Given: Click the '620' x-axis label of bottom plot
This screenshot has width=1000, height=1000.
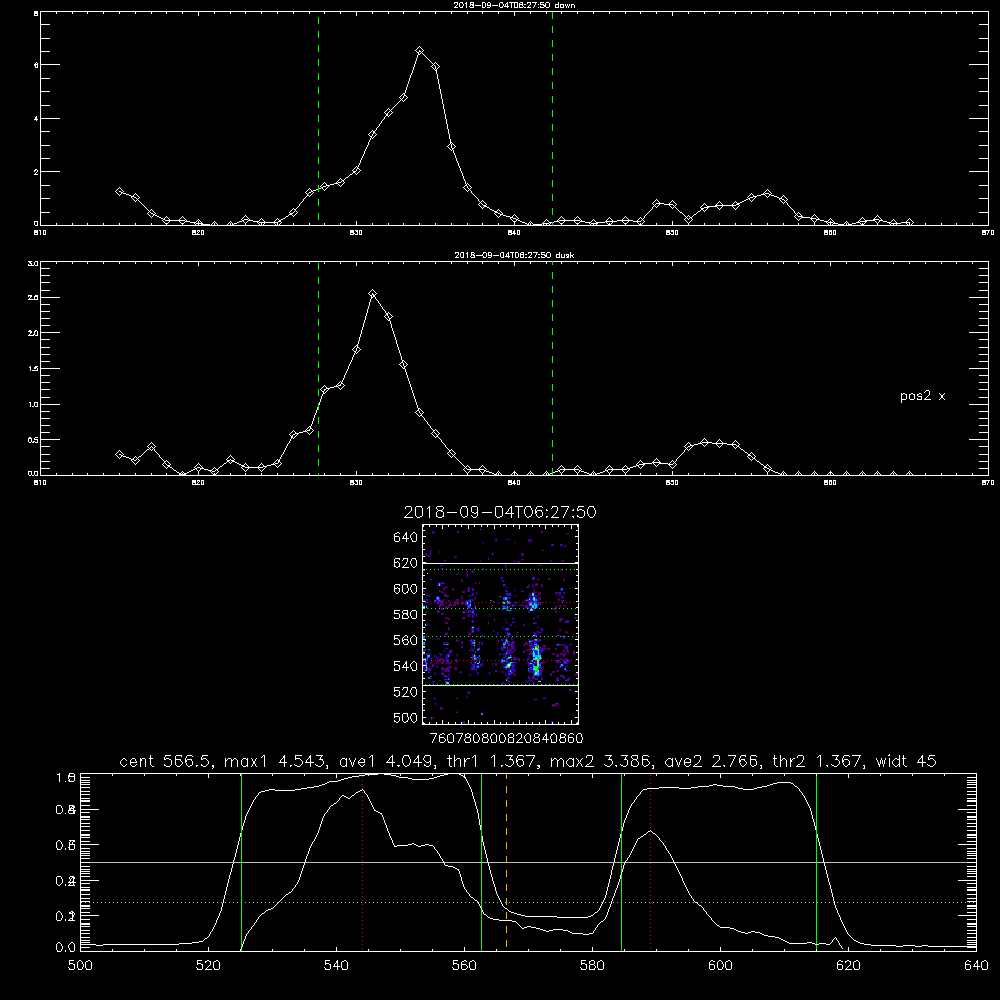Looking at the screenshot, I should [x=848, y=966].
